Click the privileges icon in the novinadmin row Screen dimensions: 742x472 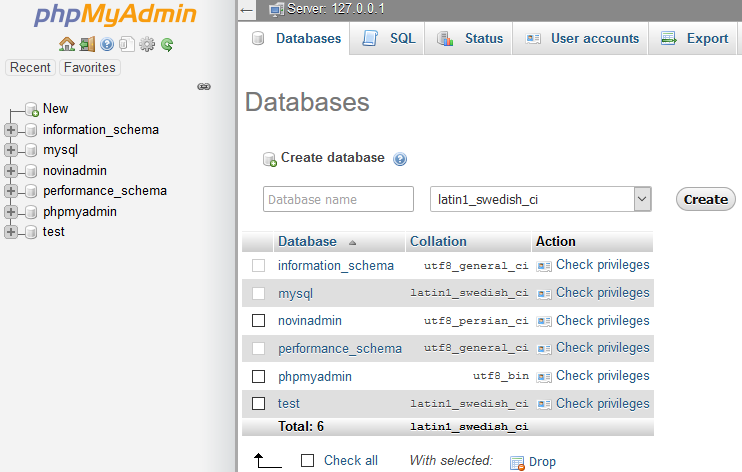544,322
